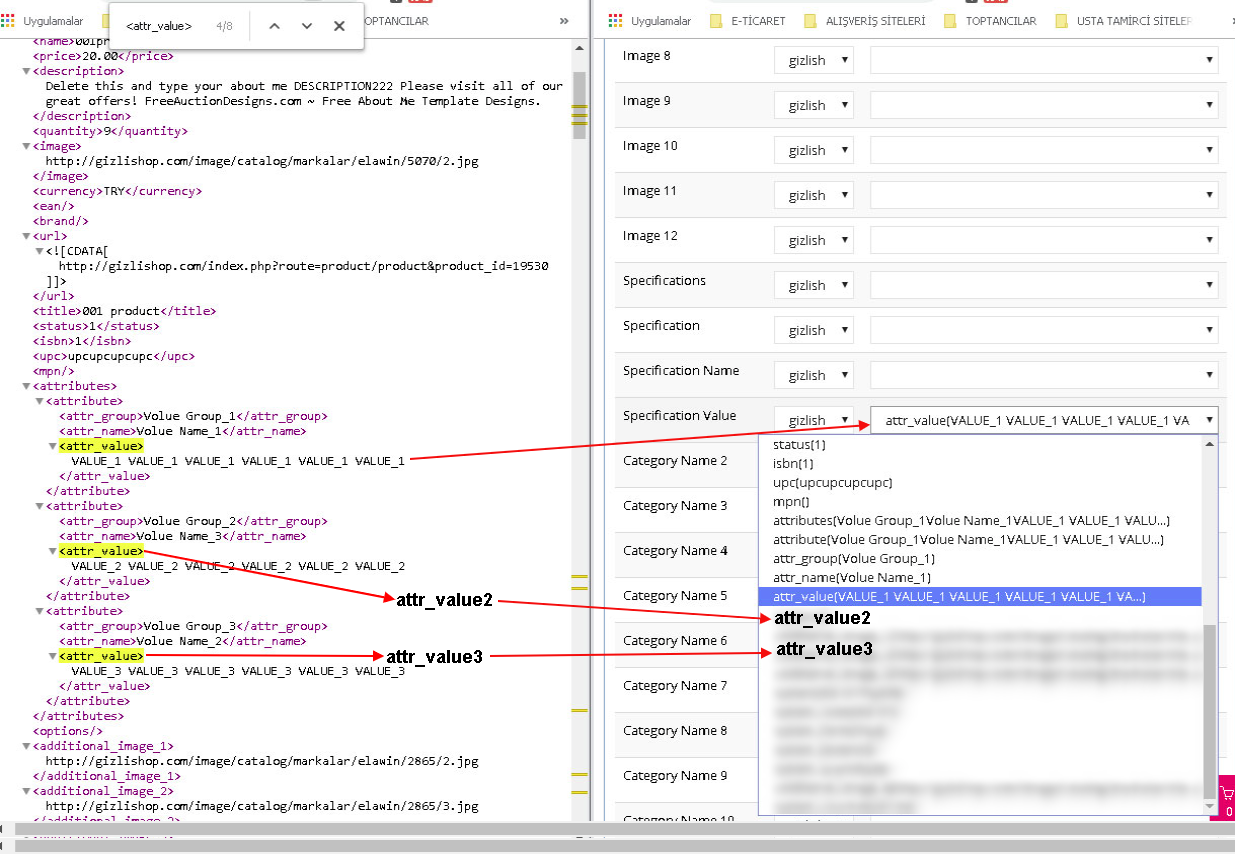Open the empty field dropdown for Image 10
The width and height of the screenshot is (1235, 854).
[1044, 150]
